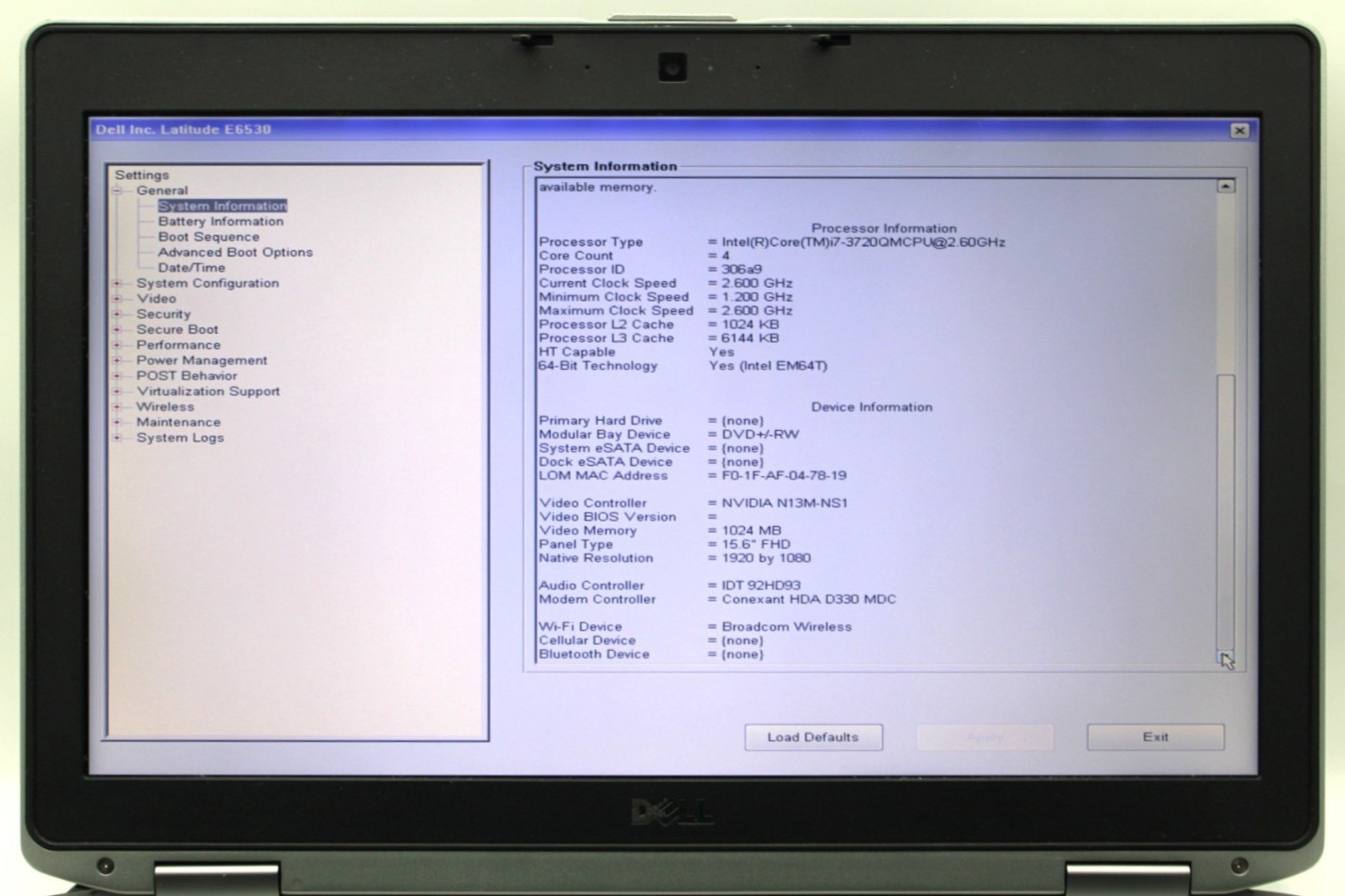This screenshot has height=896, width=1345.
Task: Click the Processor L3 Cache 6144 KB text
Action: point(750,339)
